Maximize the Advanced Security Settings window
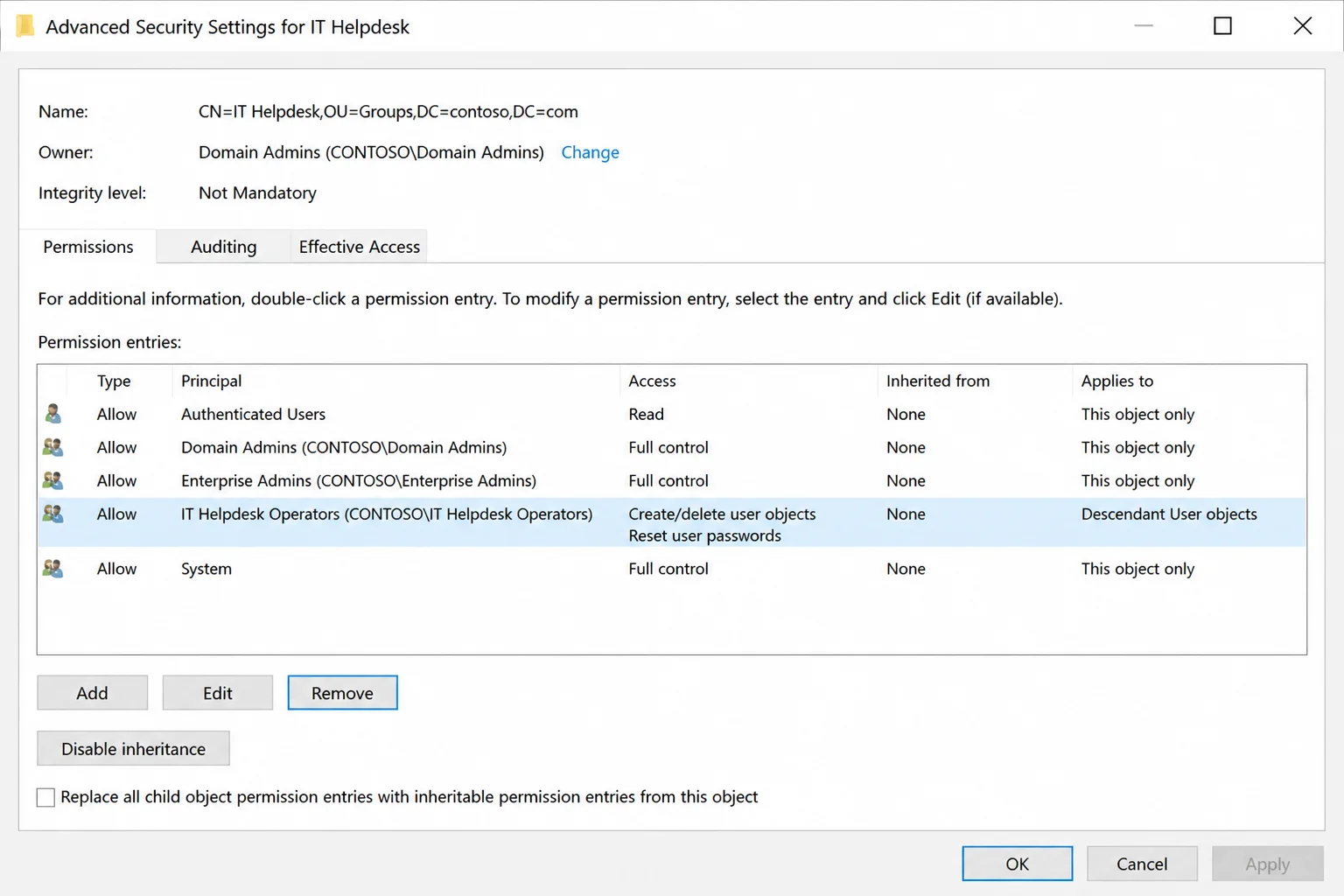 click(1222, 26)
